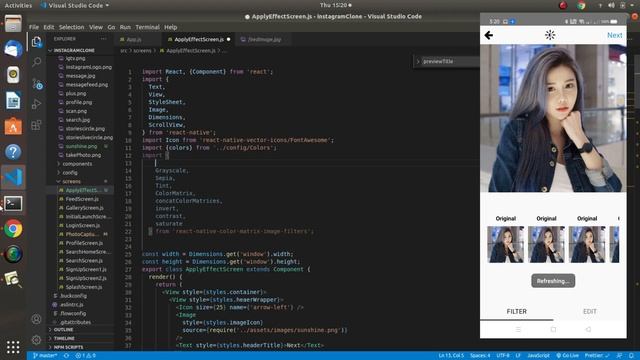Tap the first Original filter thumbnail
The height and width of the screenshot is (360, 640).
[x=505, y=244]
